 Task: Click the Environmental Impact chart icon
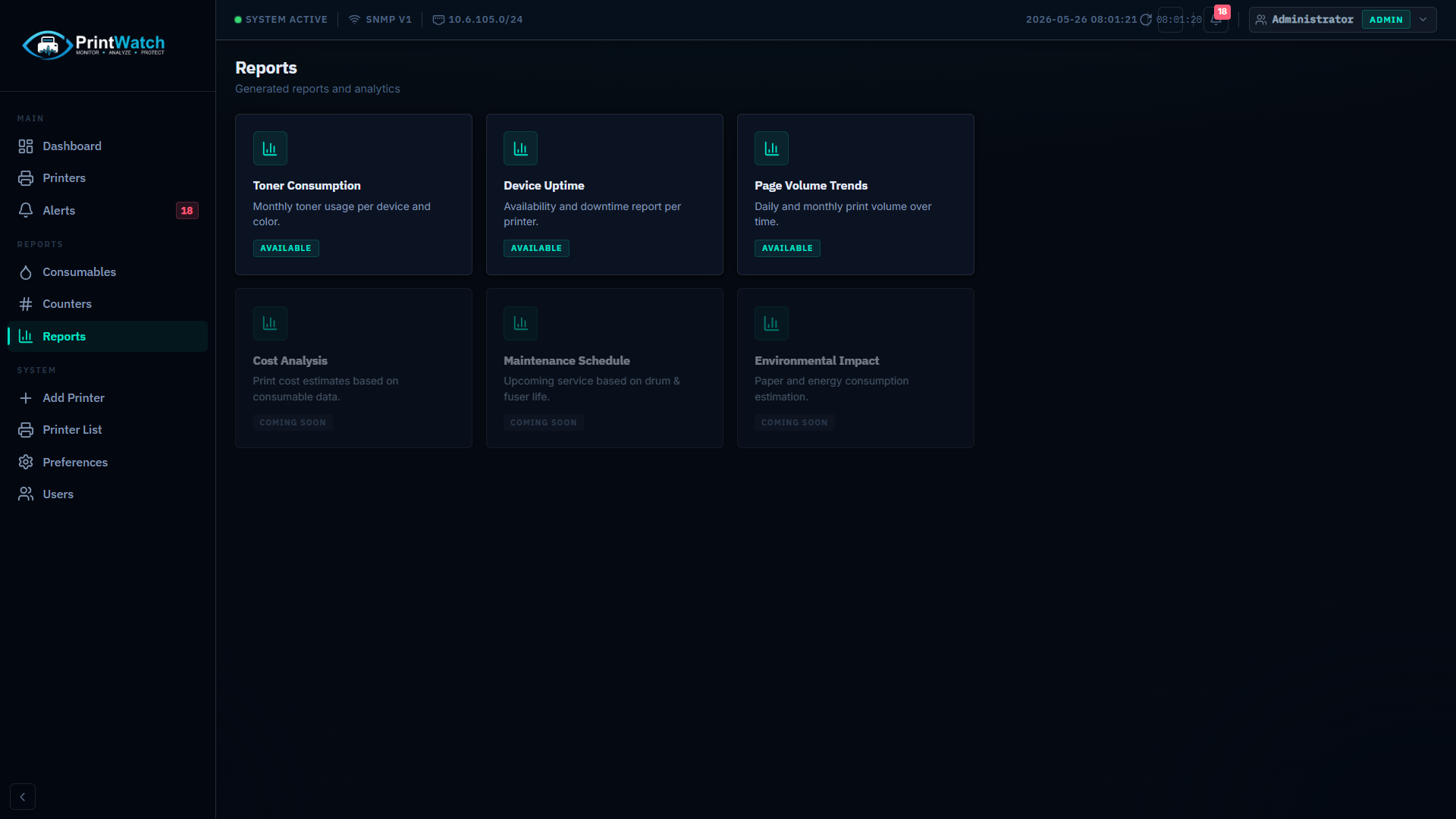point(771,324)
